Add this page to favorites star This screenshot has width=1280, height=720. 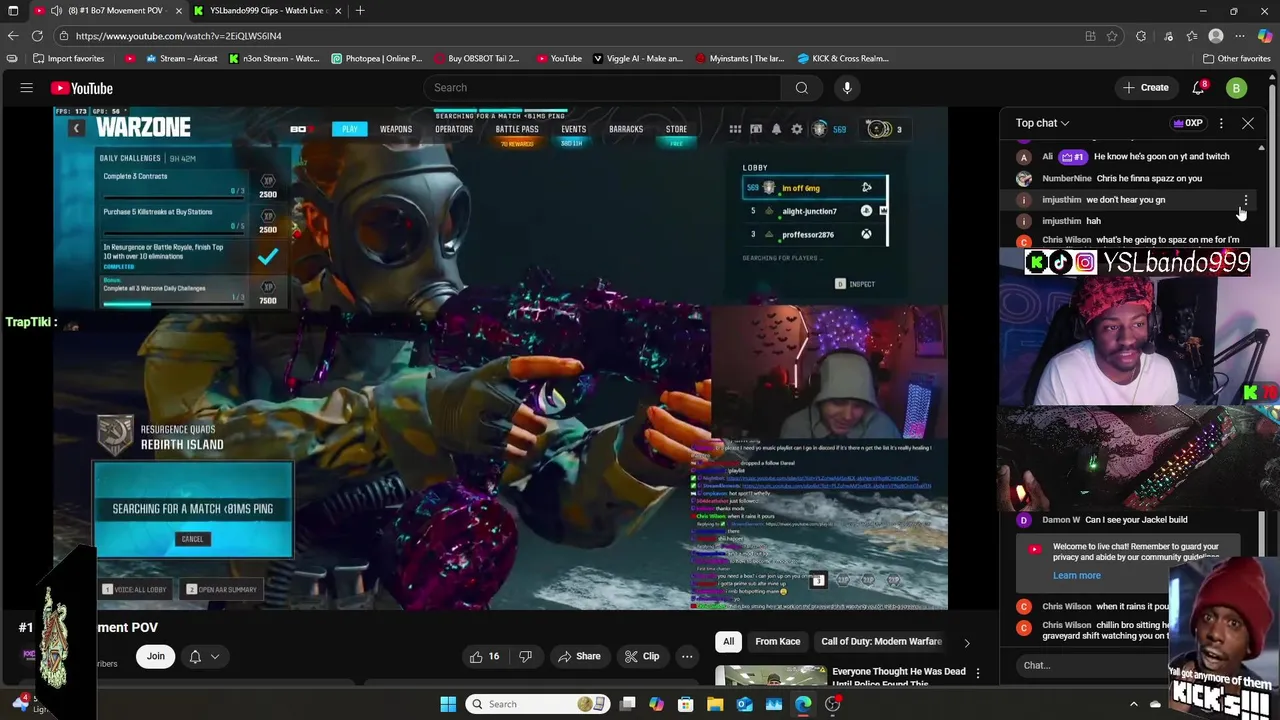point(1112,36)
